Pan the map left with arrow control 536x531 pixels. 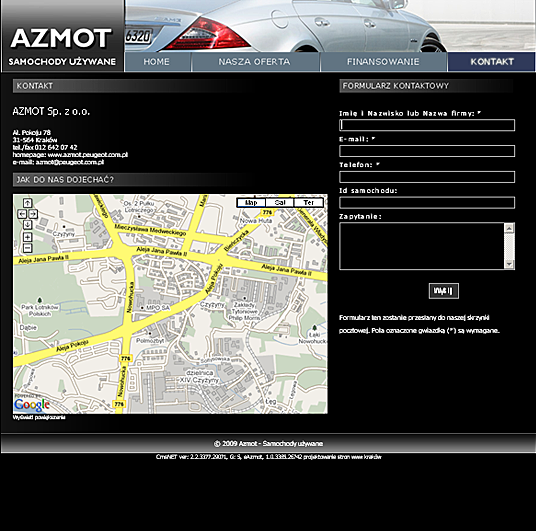pyautogui.click(x=22, y=214)
